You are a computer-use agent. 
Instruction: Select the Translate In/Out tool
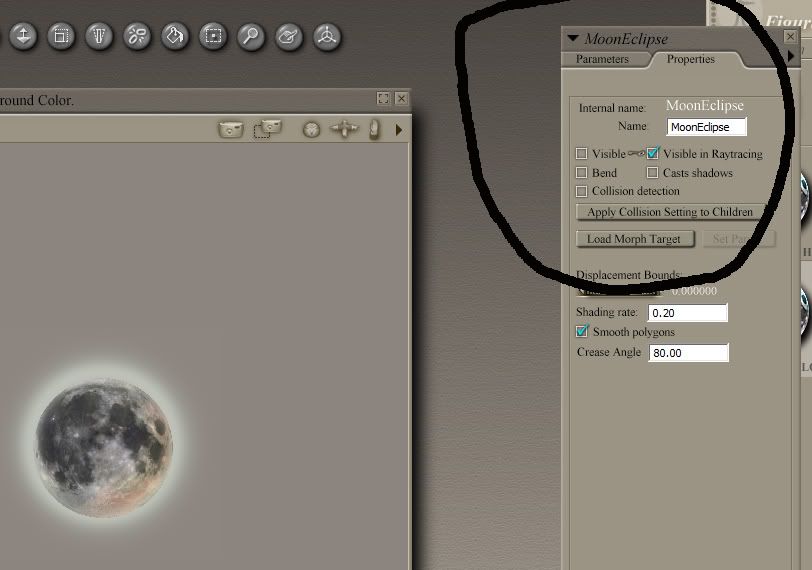23,37
